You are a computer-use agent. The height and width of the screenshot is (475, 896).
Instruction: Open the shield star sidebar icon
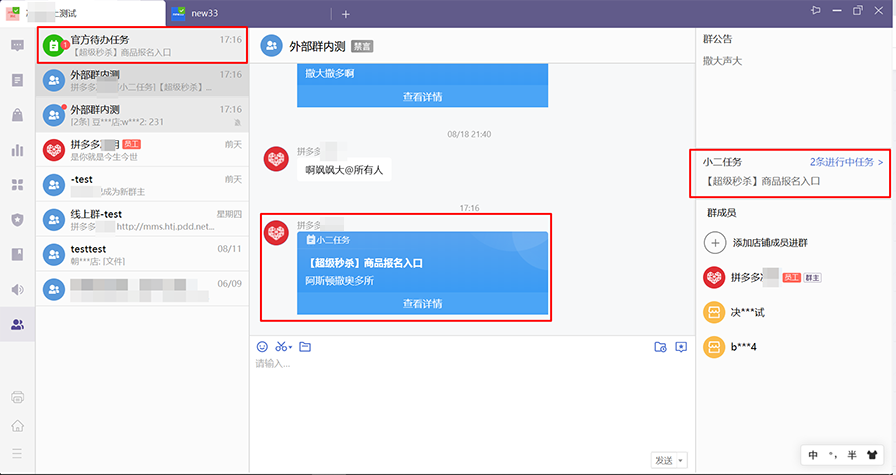(x=18, y=220)
